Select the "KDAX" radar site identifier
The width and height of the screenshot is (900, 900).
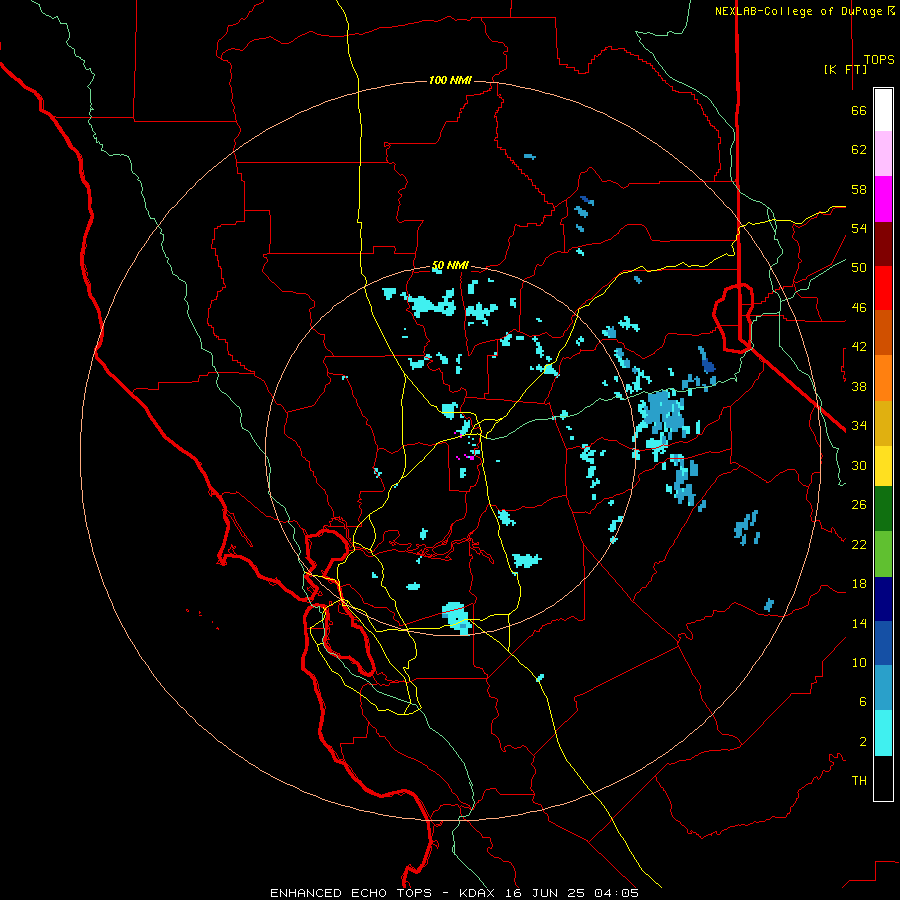[x=479, y=893]
